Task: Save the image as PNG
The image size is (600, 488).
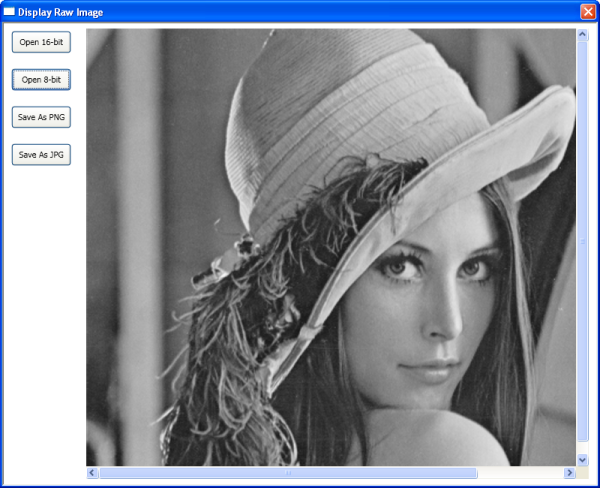Action: pyautogui.click(x=41, y=117)
